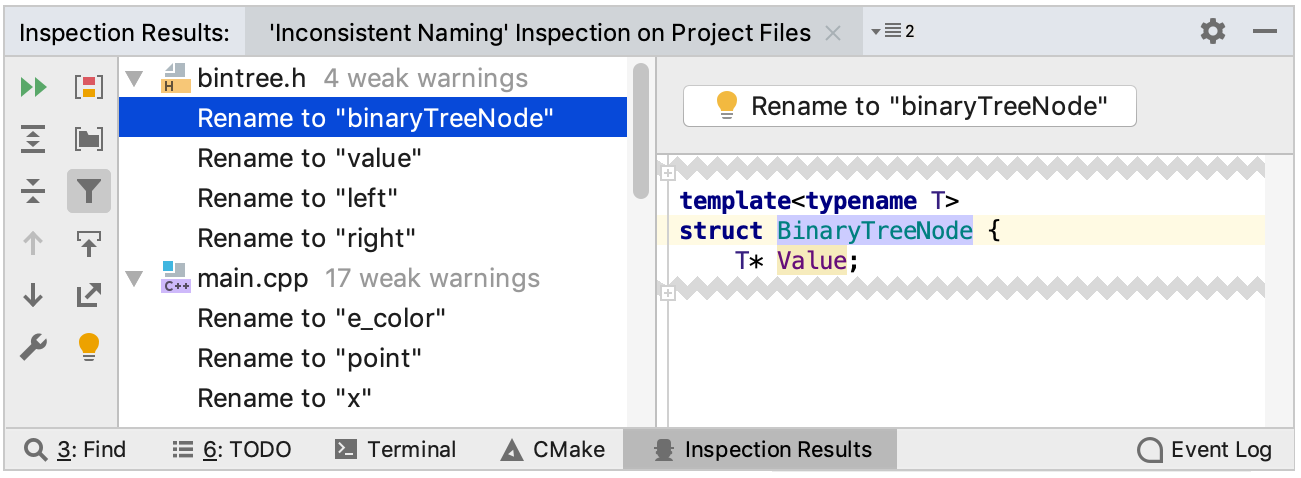Click the Expand All icon
The image size is (1301, 478).
[34, 139]
